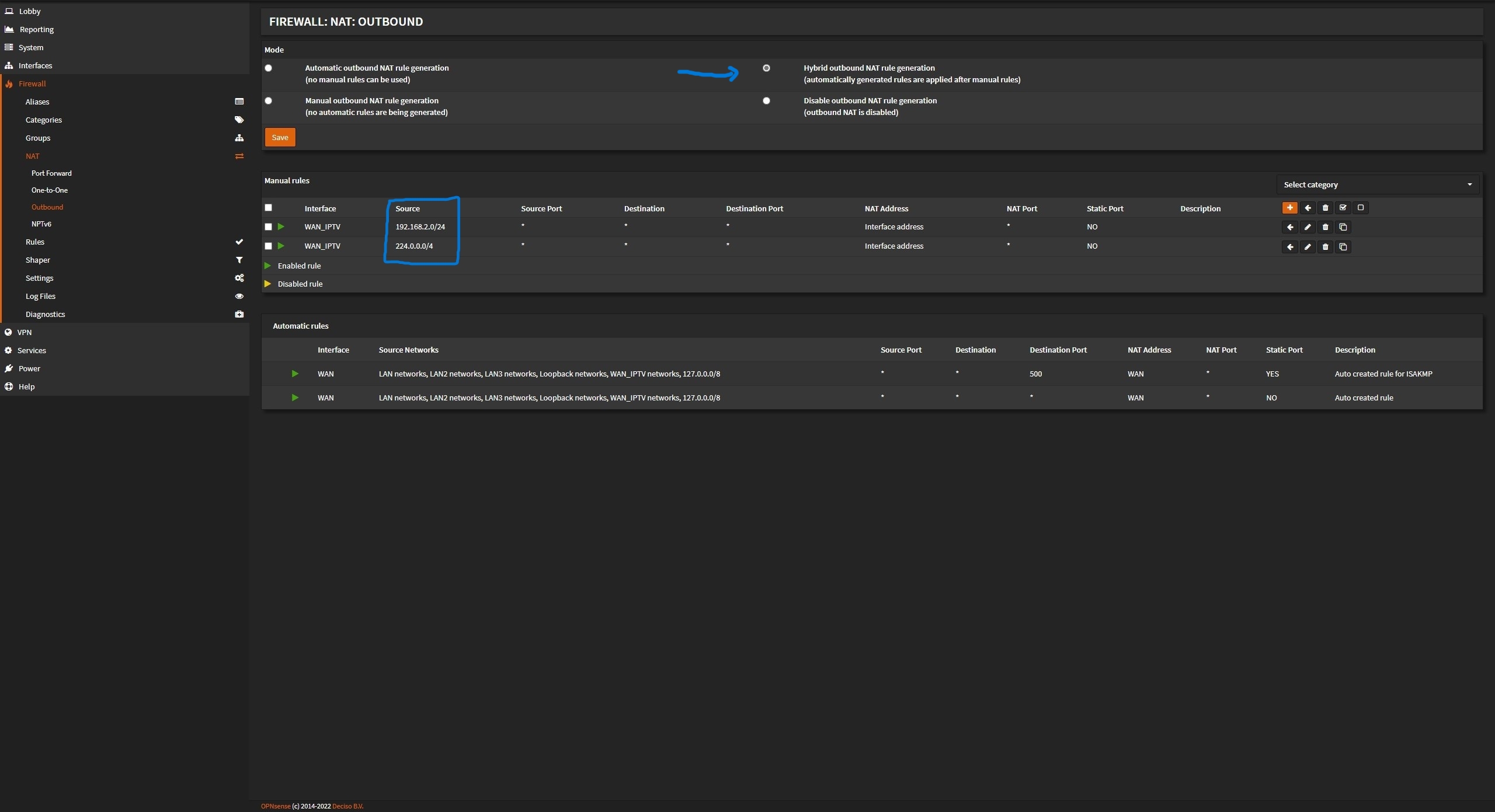The height and width of the screenshot is (812, 1495).
Task: Tick the select-all checkbox in Manual rules header
Action: pyautogui.click(x=269, y=208)
